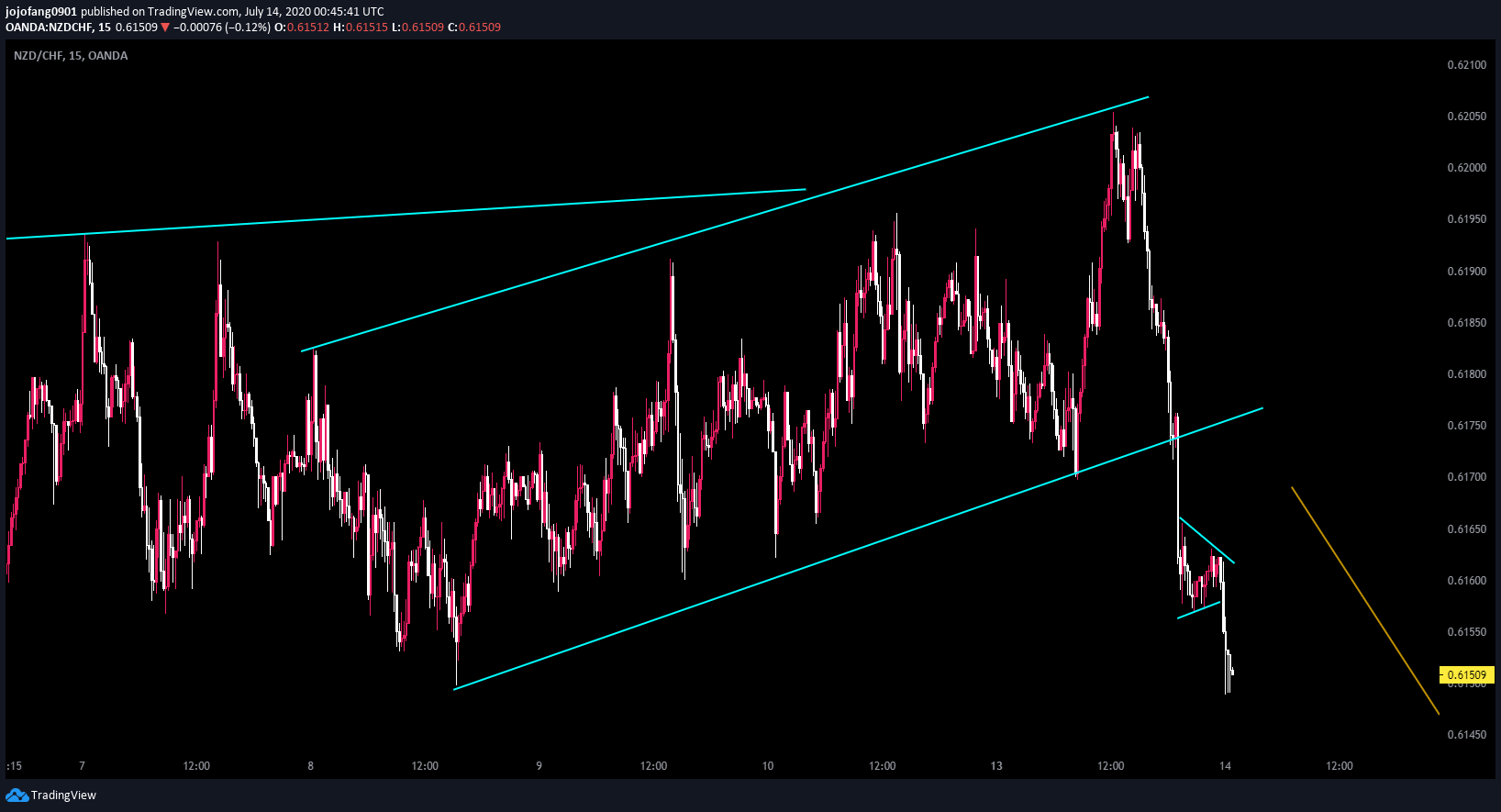1501x812 pixels.
Task: Click the 0.61900 price axis label
Action: tap(1466, 272)
